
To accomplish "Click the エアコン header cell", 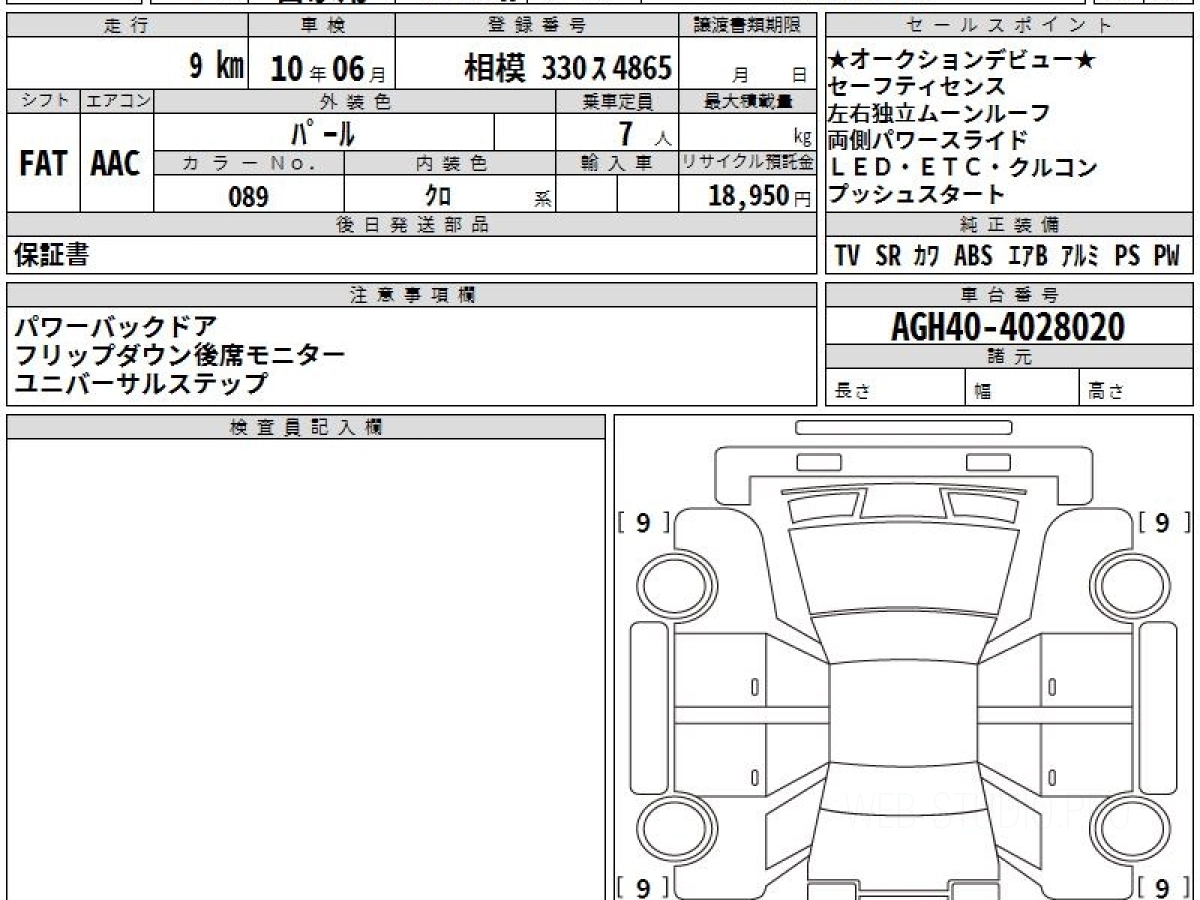I will (117, 101).
